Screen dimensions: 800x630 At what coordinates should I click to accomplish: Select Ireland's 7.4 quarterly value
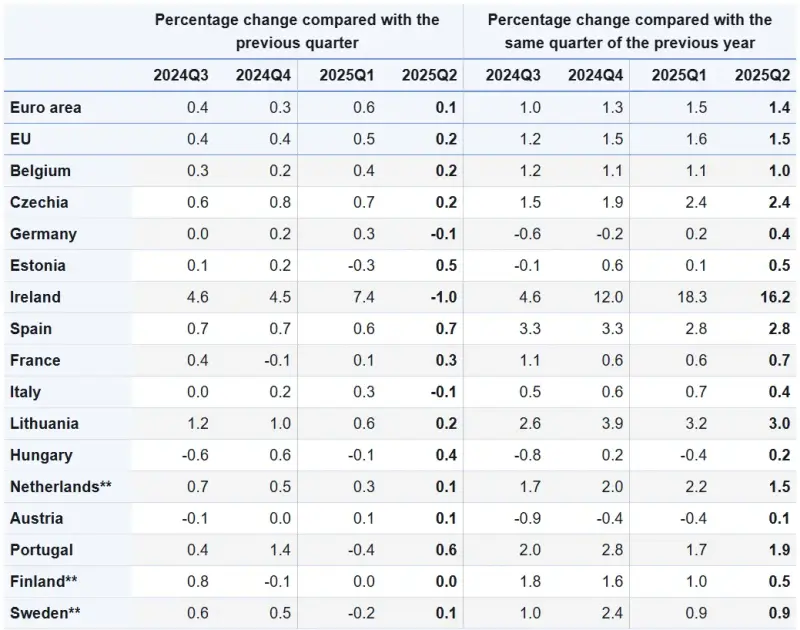363,297
